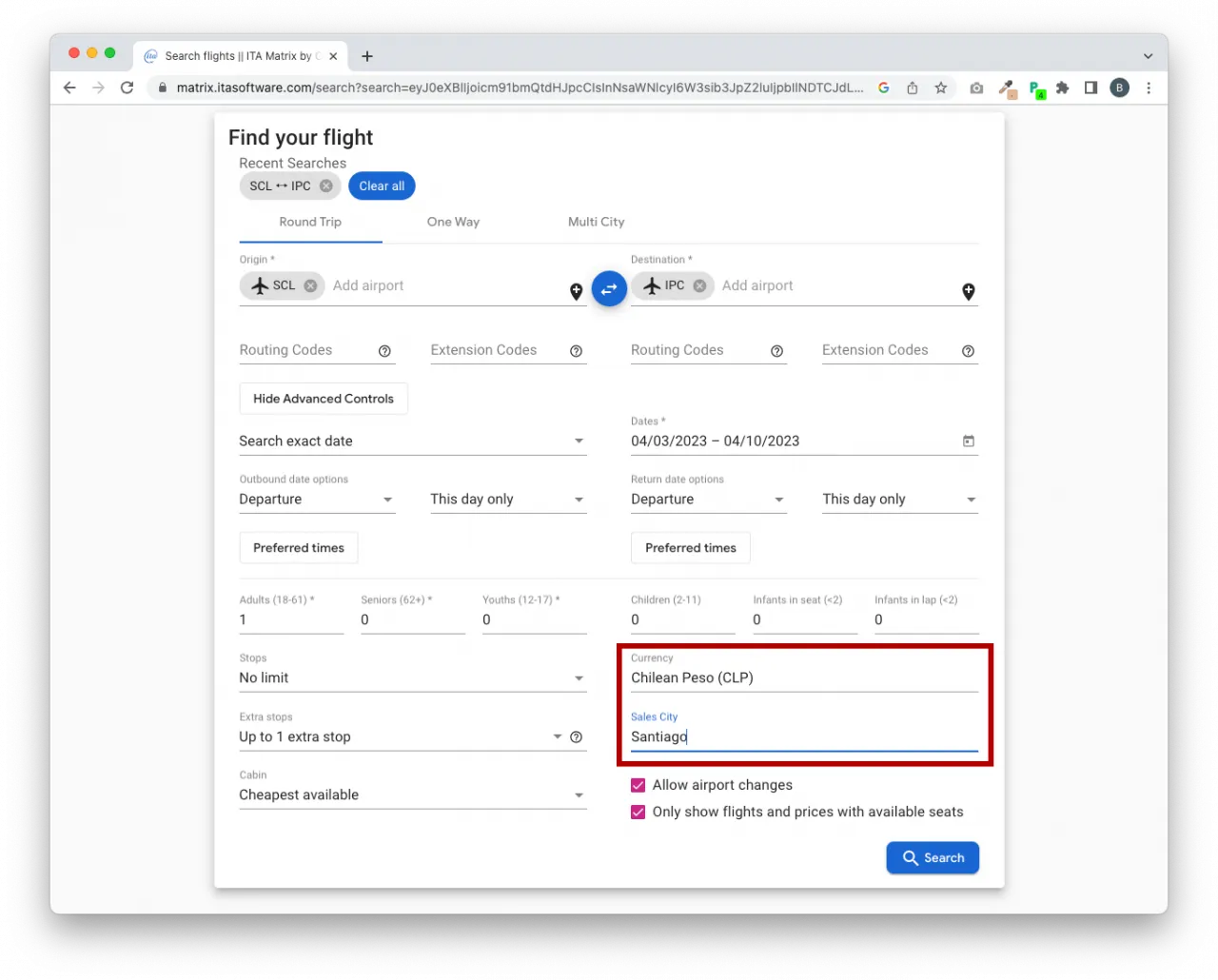Viewport: 1218px width, 980px height.
Task: Open outbound Preferred times
Action: coord(299,548)
